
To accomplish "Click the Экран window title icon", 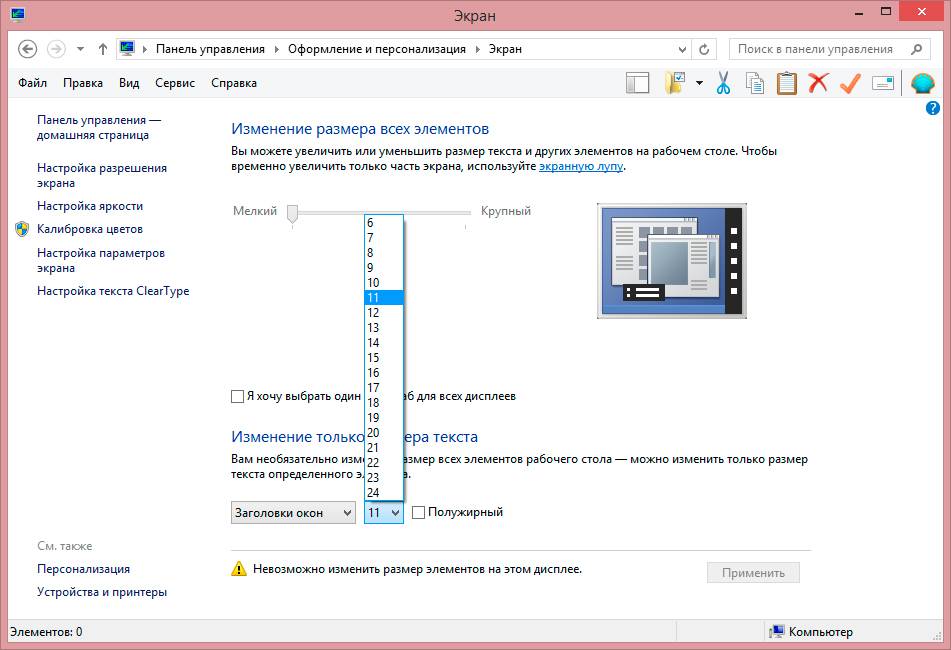I will pos(18,13).
